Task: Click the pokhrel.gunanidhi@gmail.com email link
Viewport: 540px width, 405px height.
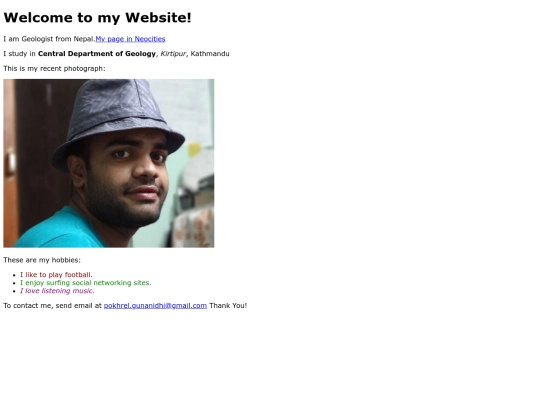Action: pos(155,305)
